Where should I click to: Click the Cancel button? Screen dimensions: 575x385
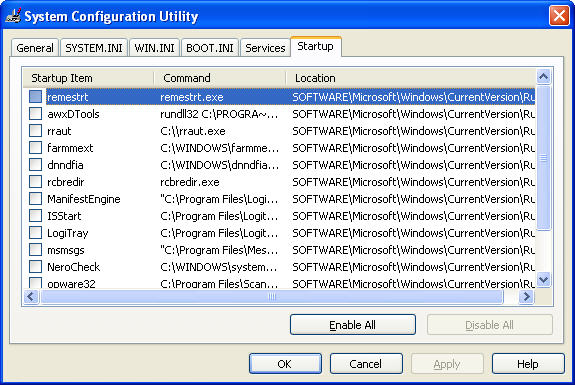coord(366,364)
